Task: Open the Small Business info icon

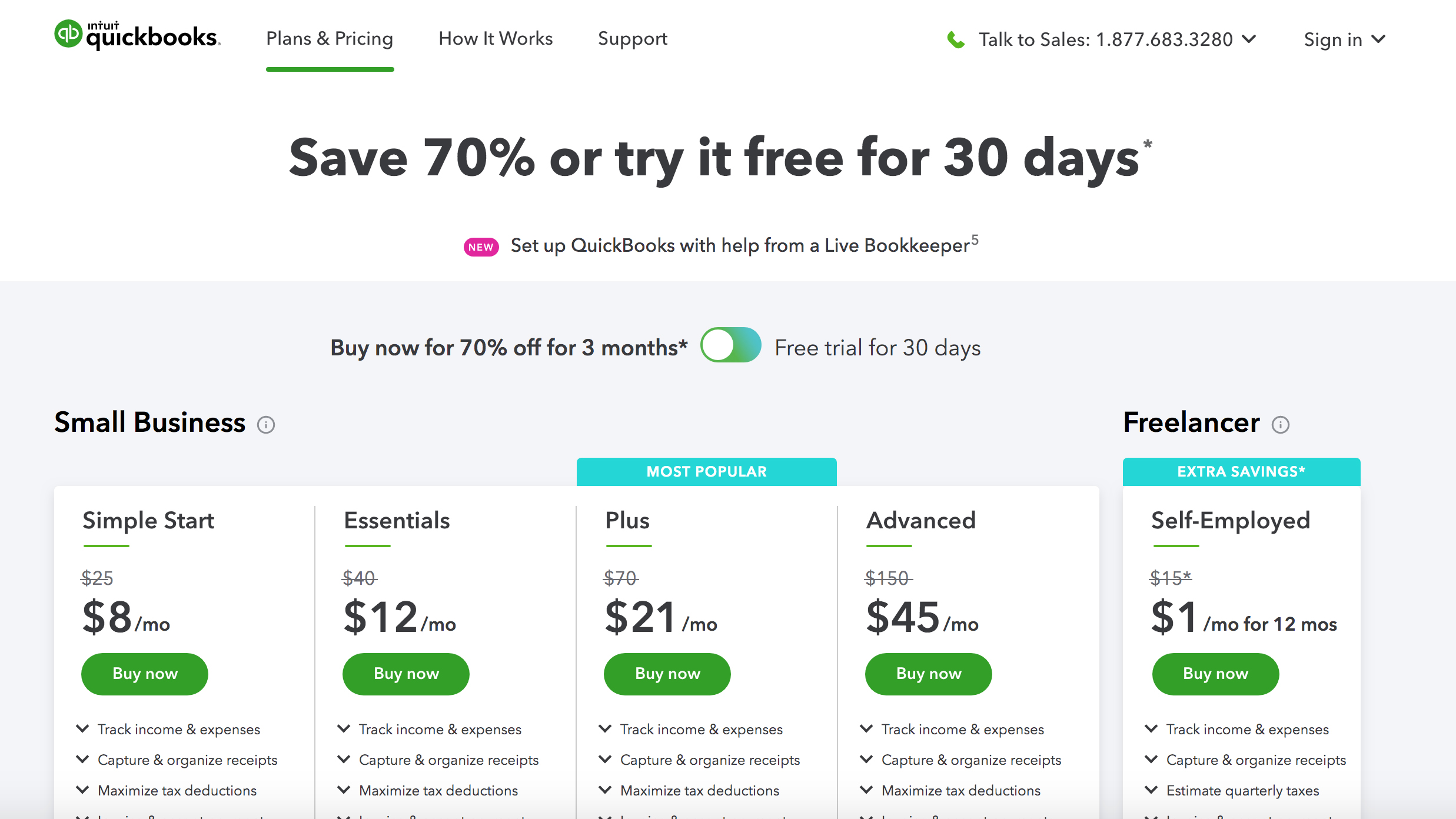Action: click(266, 425)
